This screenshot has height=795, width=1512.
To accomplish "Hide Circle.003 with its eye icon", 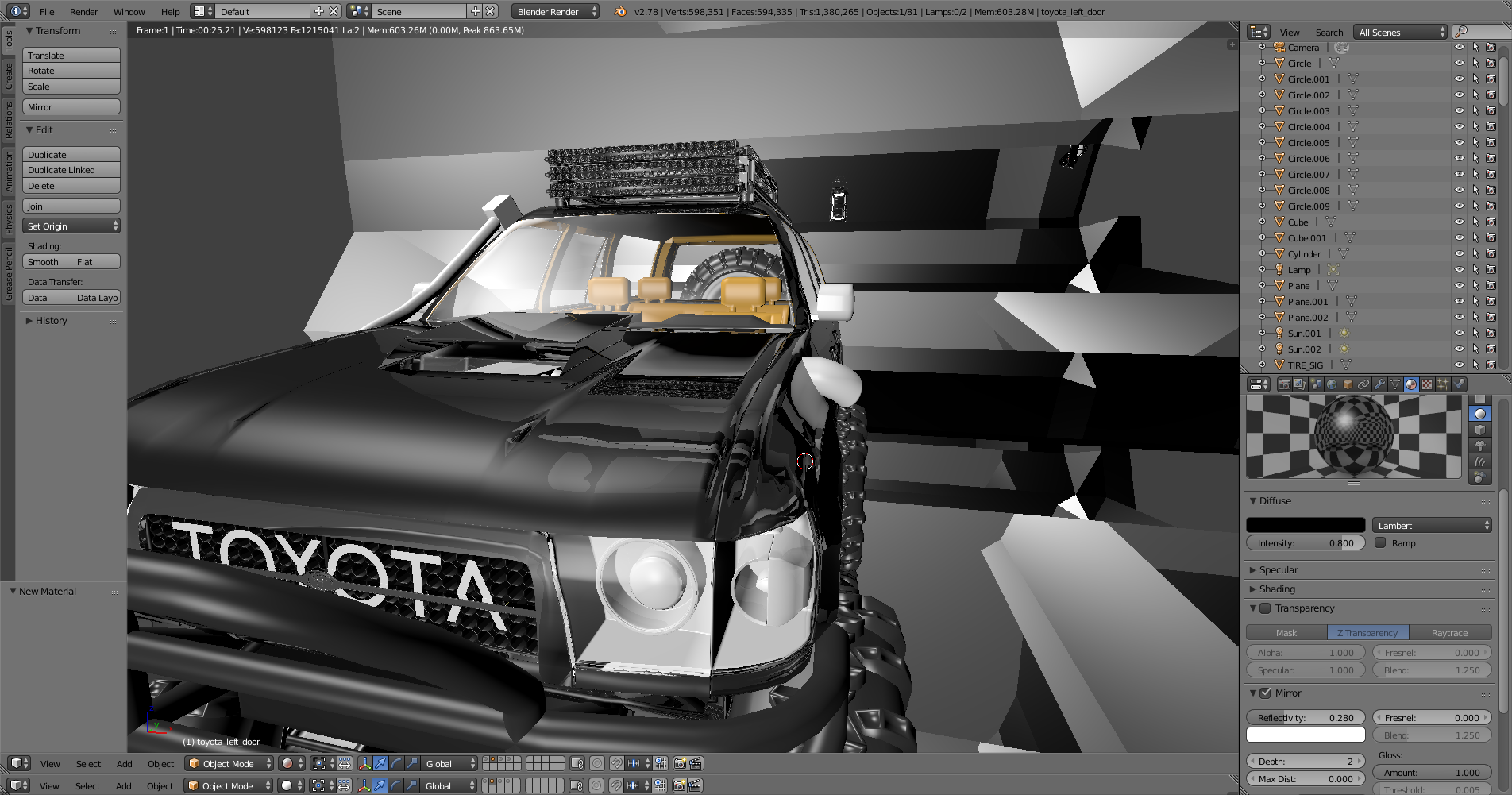I will (x=1459, y=111).
